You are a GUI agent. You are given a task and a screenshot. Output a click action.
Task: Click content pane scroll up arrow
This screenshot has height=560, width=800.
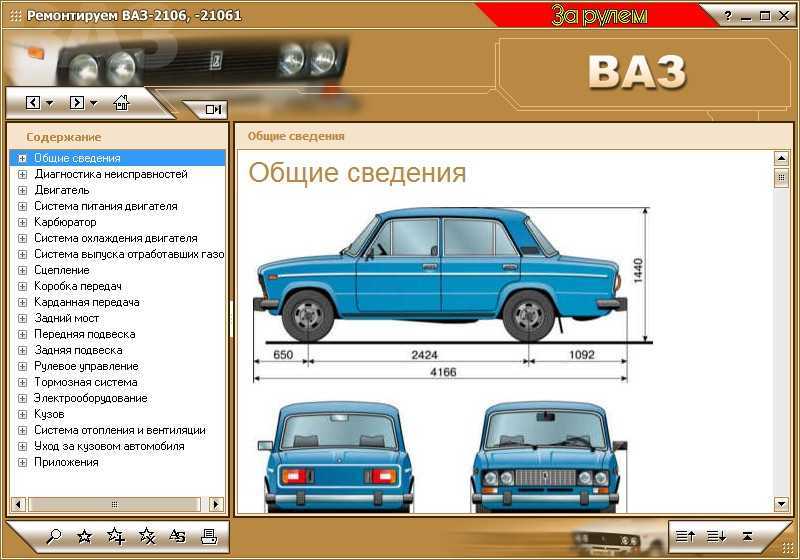[x=781, y=159]
